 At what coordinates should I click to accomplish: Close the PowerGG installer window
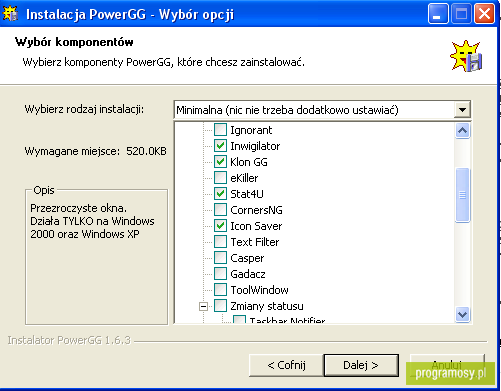pos(484,14)
